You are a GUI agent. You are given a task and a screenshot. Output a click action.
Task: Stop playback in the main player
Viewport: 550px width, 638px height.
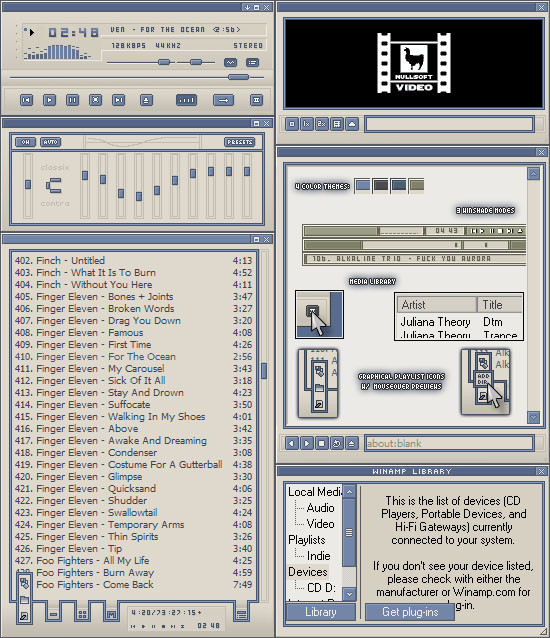(95, 100)
